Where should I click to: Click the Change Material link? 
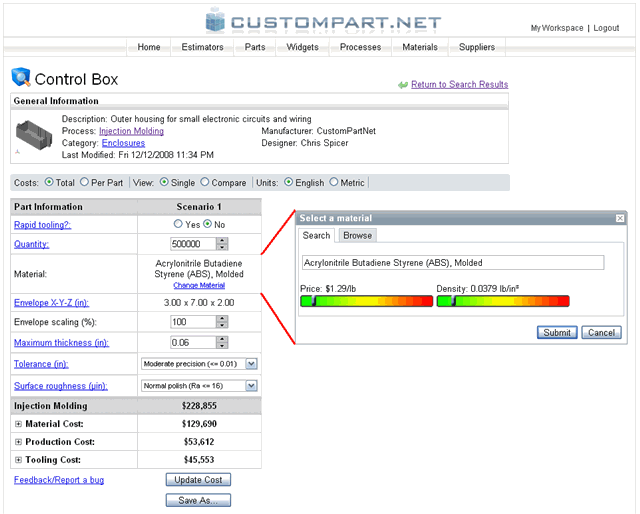click(199, 285)
